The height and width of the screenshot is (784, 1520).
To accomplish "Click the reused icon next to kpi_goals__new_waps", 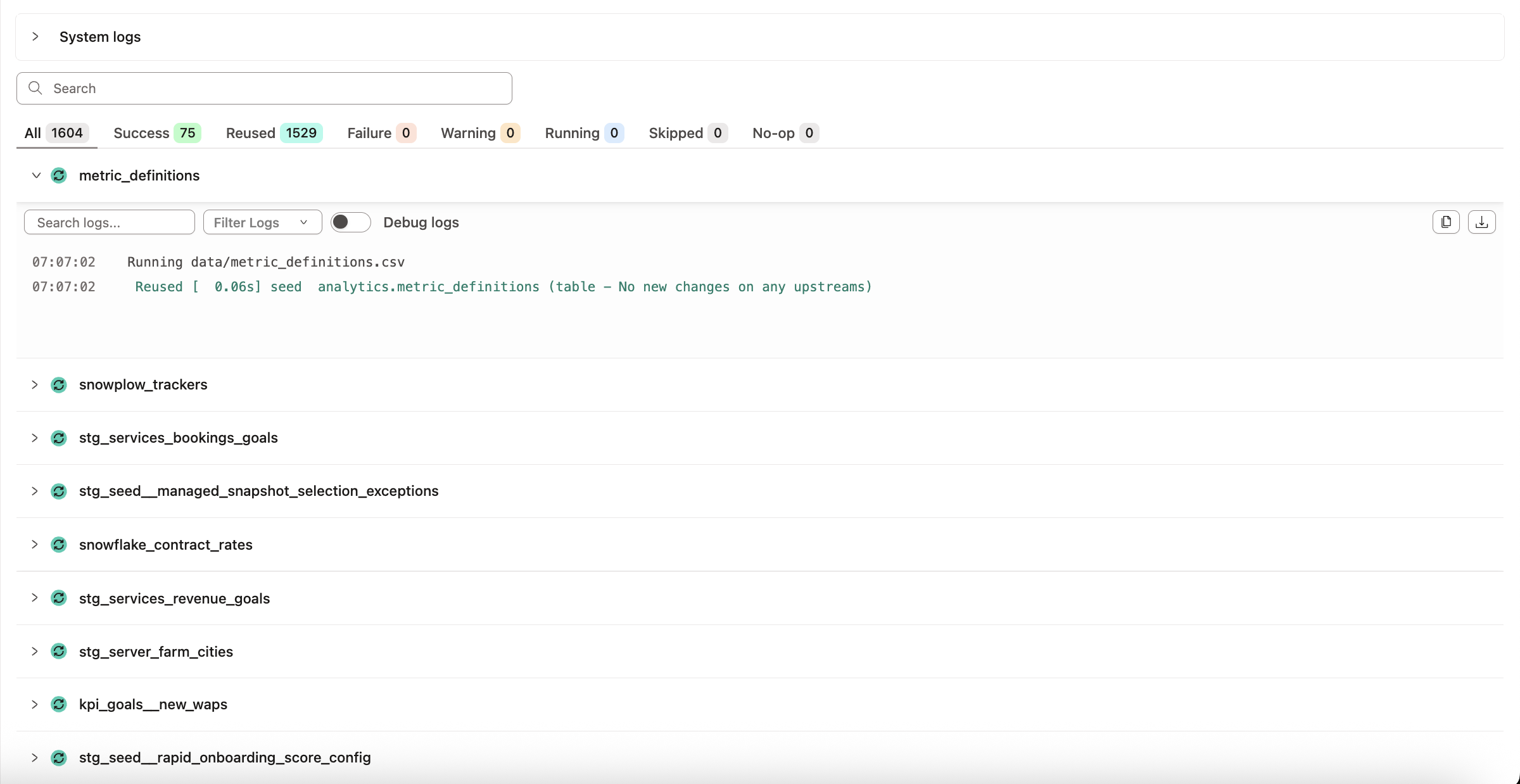I will pos(59,704).
